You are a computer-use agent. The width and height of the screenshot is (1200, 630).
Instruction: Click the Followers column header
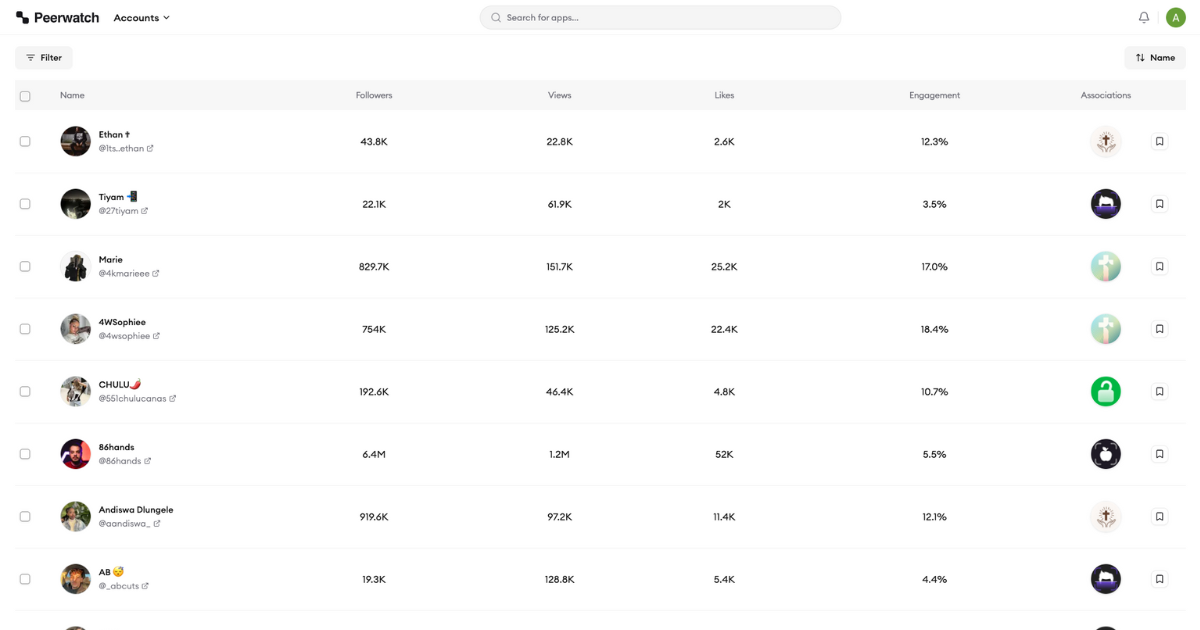[x=374, y=95]
